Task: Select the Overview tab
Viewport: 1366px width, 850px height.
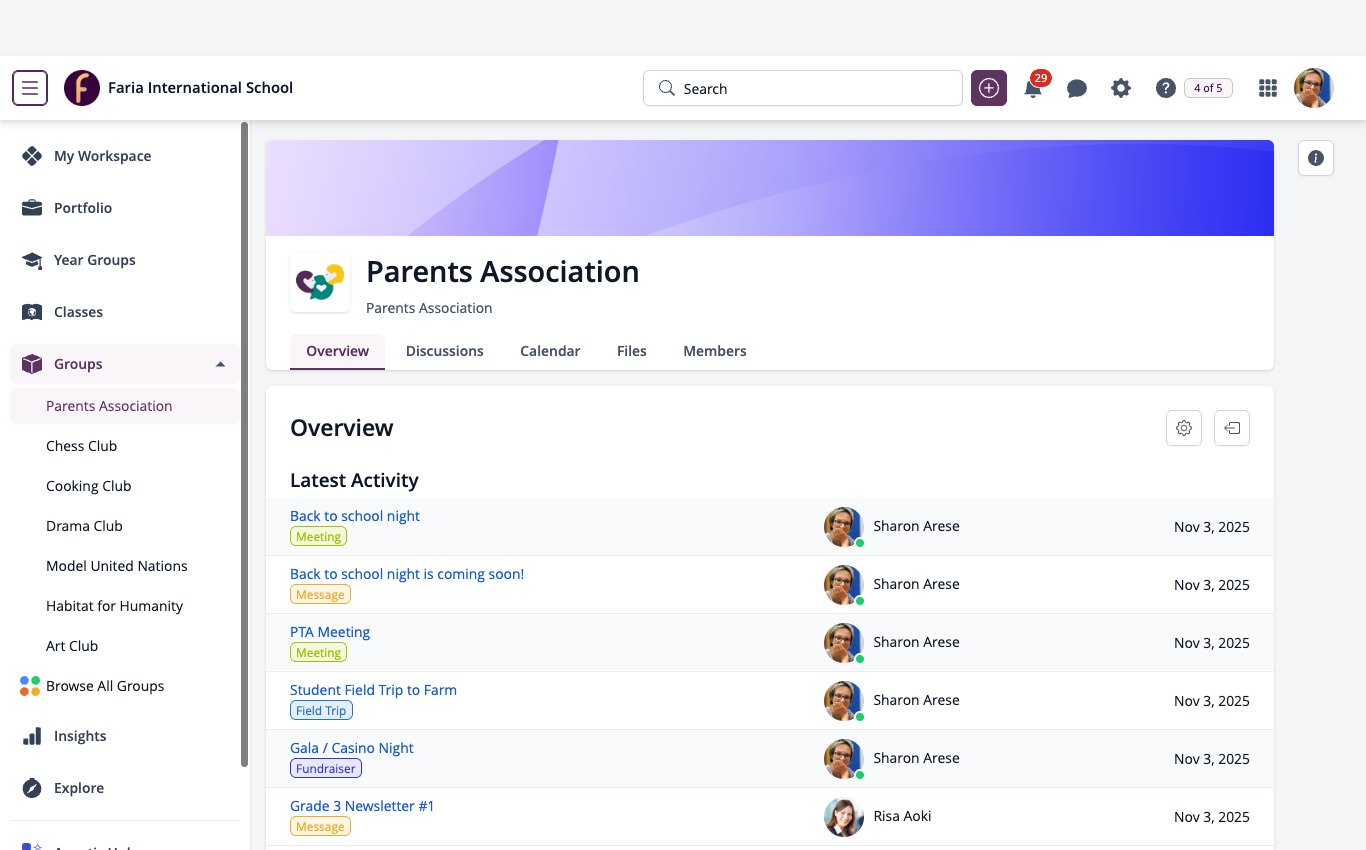Action: [x=338, y=351]
